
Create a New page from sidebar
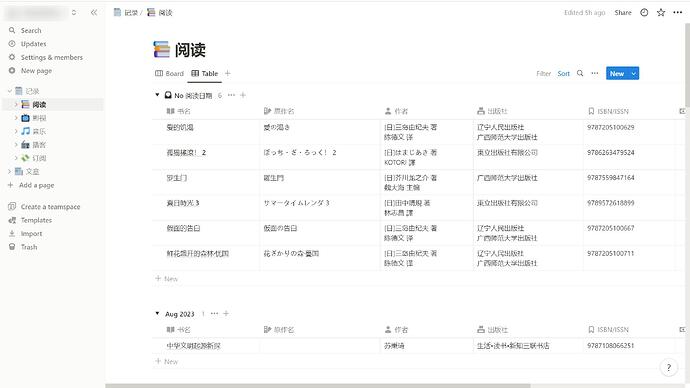36,70
